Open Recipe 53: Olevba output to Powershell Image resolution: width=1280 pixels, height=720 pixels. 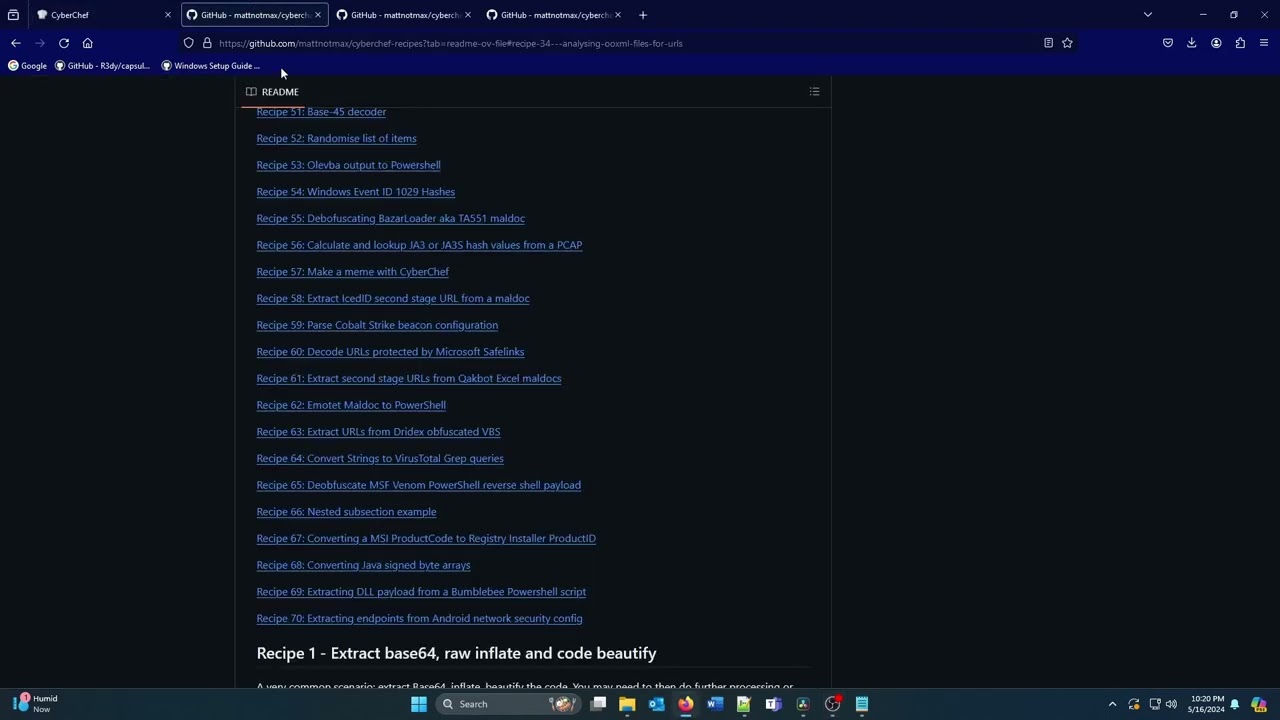coord(348,165)
